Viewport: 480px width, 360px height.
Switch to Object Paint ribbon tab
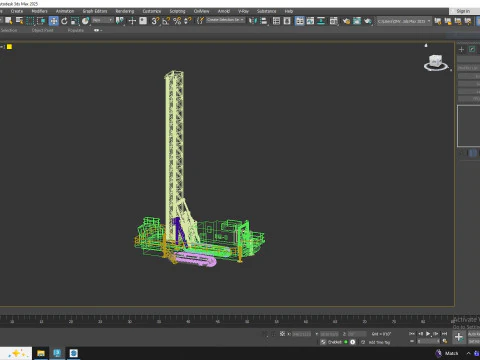click(x=43, y=30)
